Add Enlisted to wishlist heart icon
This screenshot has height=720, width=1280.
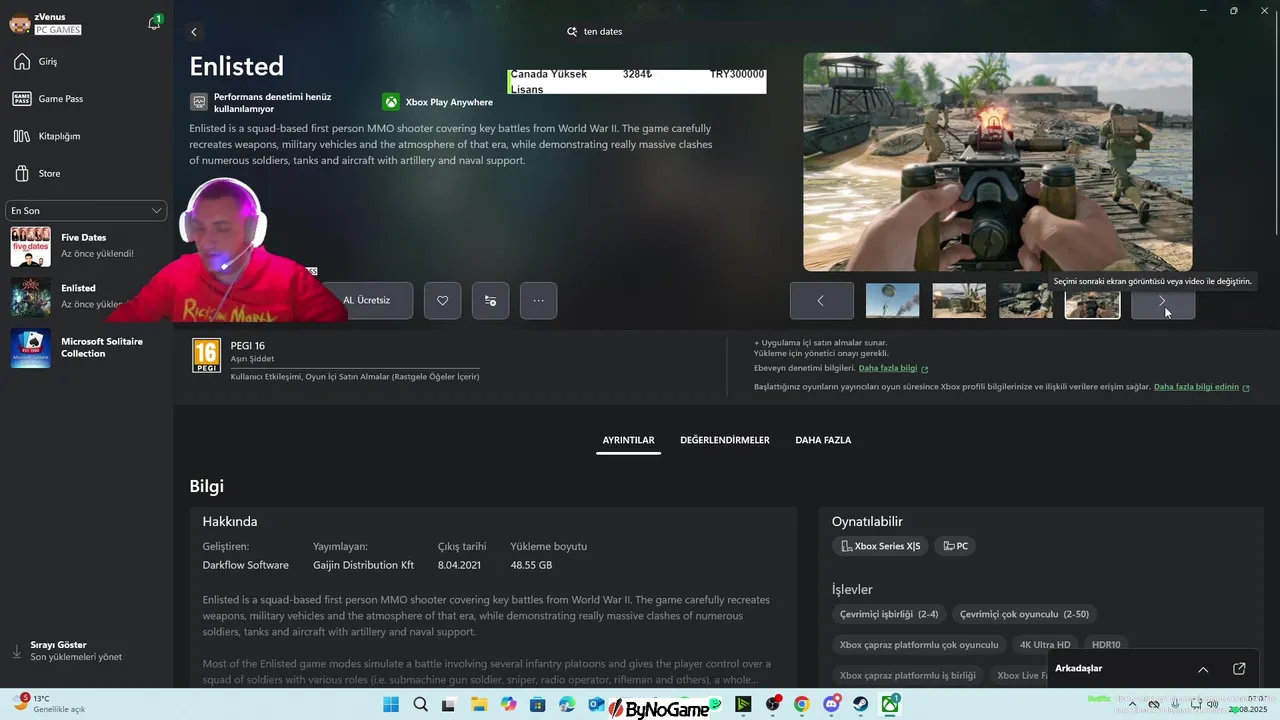coord(443,300)
